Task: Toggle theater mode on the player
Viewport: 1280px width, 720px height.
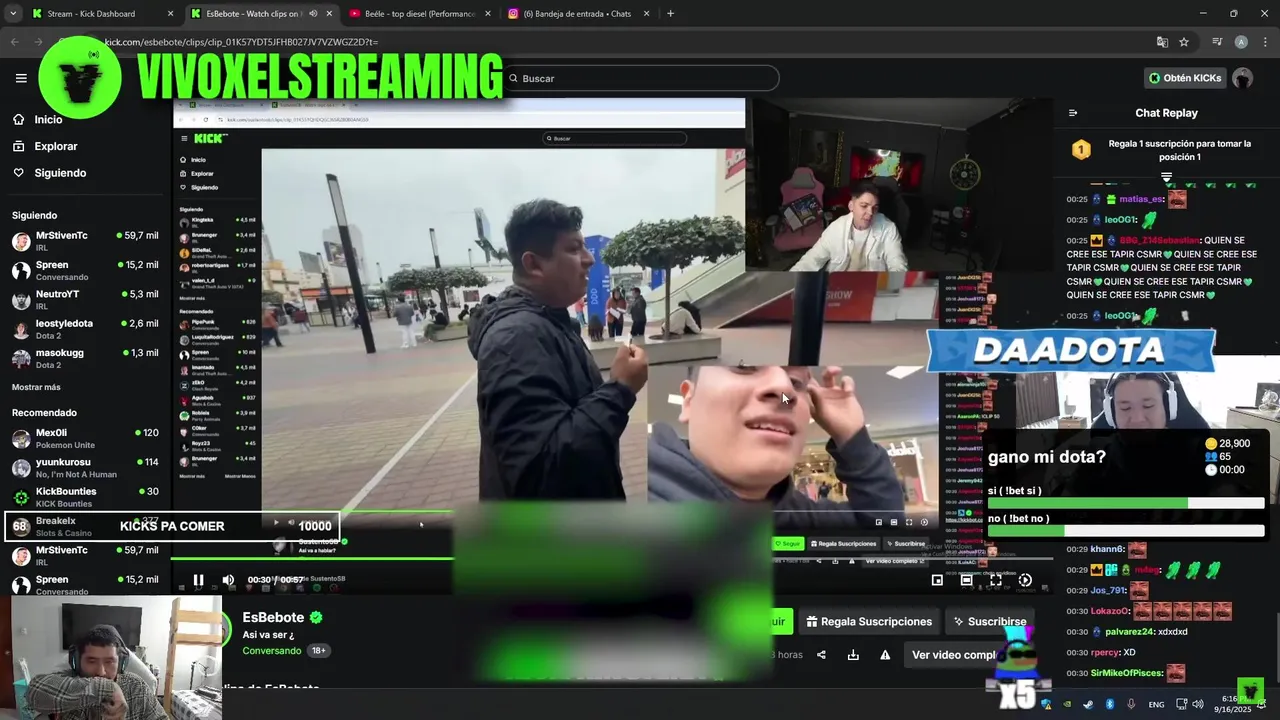Action: coord(966,580)
